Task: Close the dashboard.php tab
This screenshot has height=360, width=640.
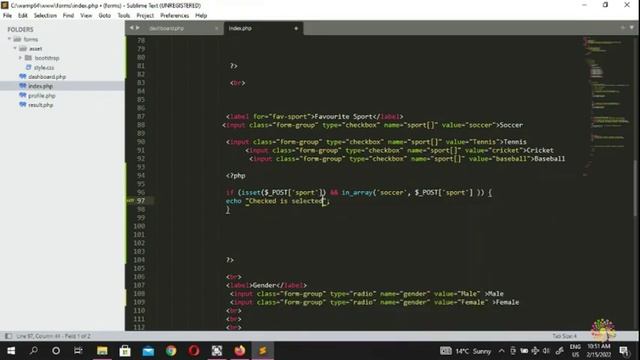Action: [216, 28]
